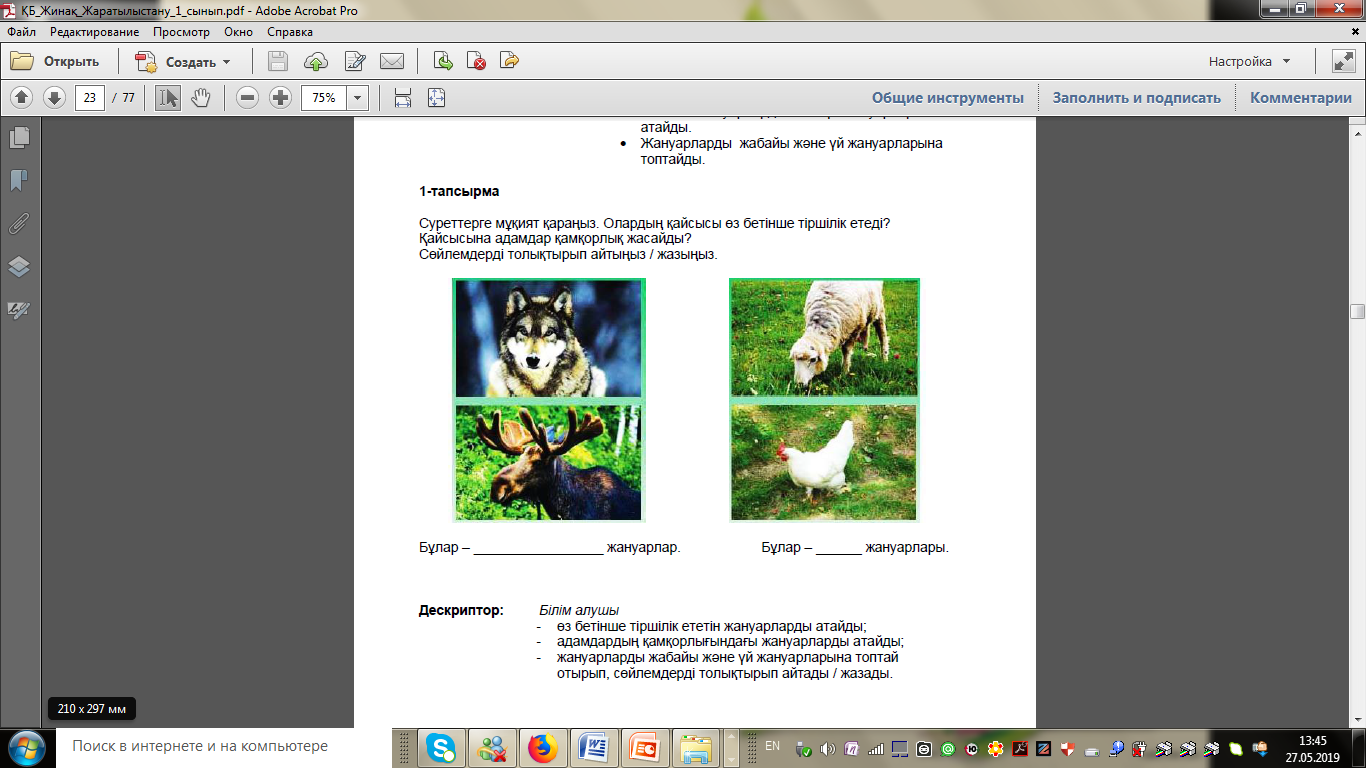Open the Заполнить и подписать pane
This screenshot has width=1366, height=768.
coord(1137,98)
